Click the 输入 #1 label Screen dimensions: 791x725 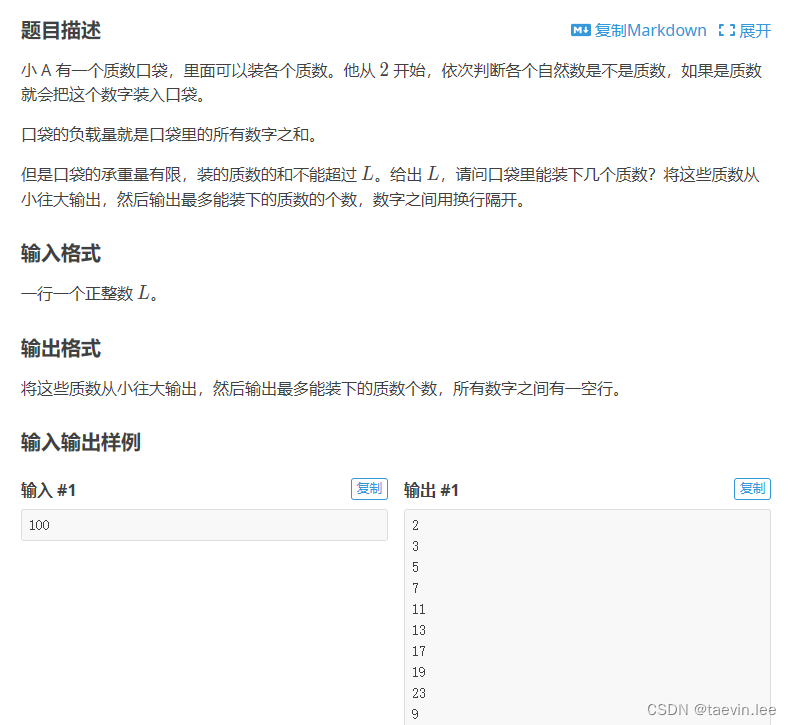[x=48, y=490]
